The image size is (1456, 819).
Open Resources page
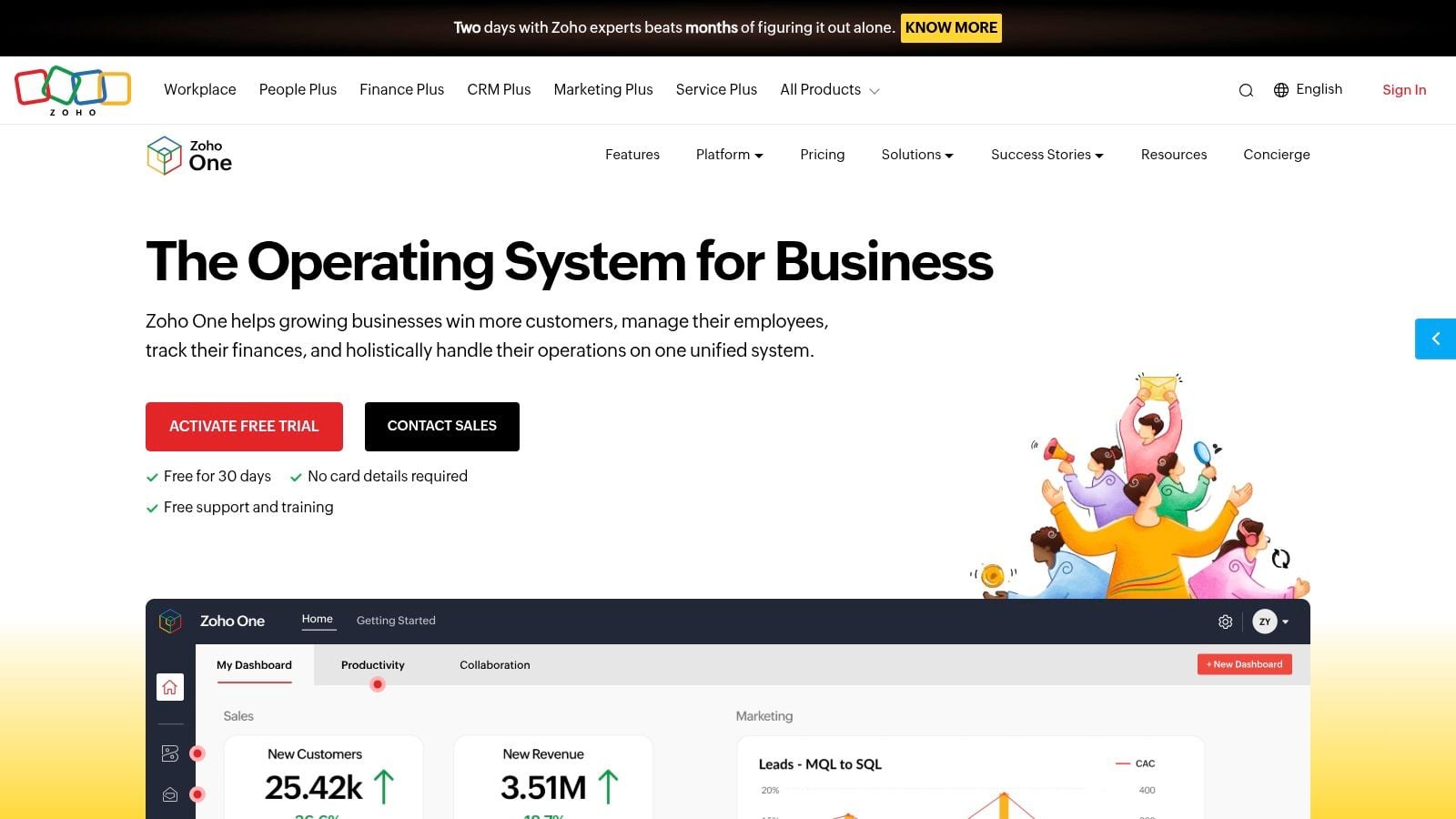tap(1174, 155)
